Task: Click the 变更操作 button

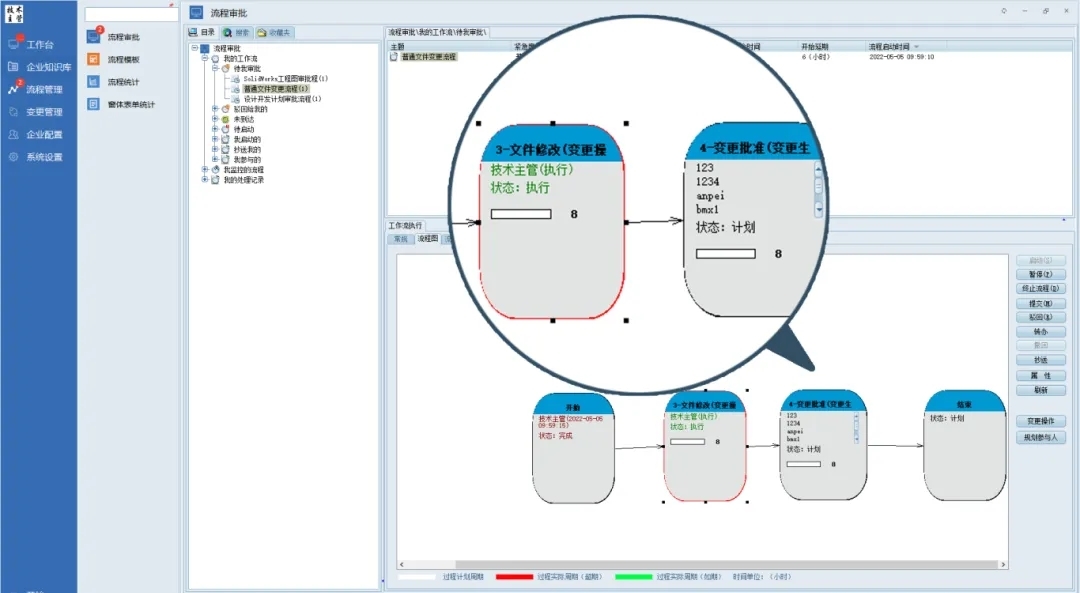Action: pyautogui.click(x=1040, y=421)
